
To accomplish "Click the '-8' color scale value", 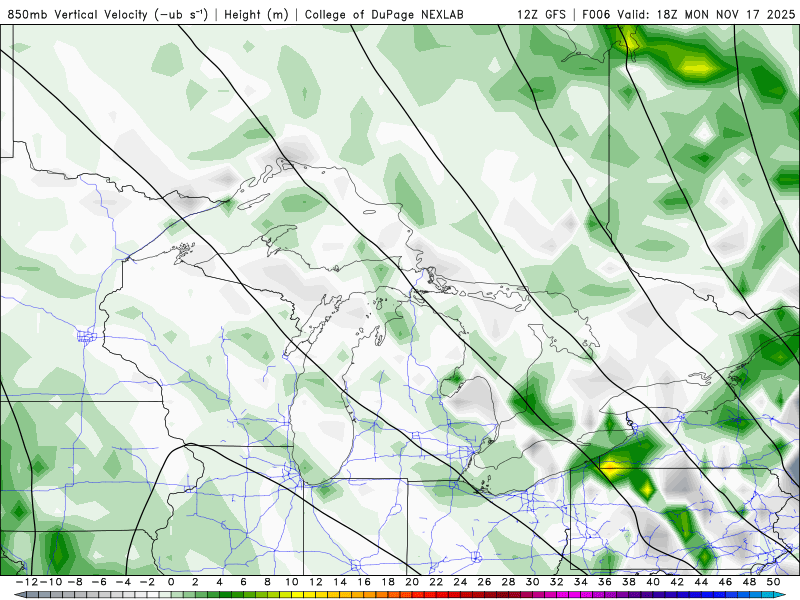I will (x=76, y=582).
